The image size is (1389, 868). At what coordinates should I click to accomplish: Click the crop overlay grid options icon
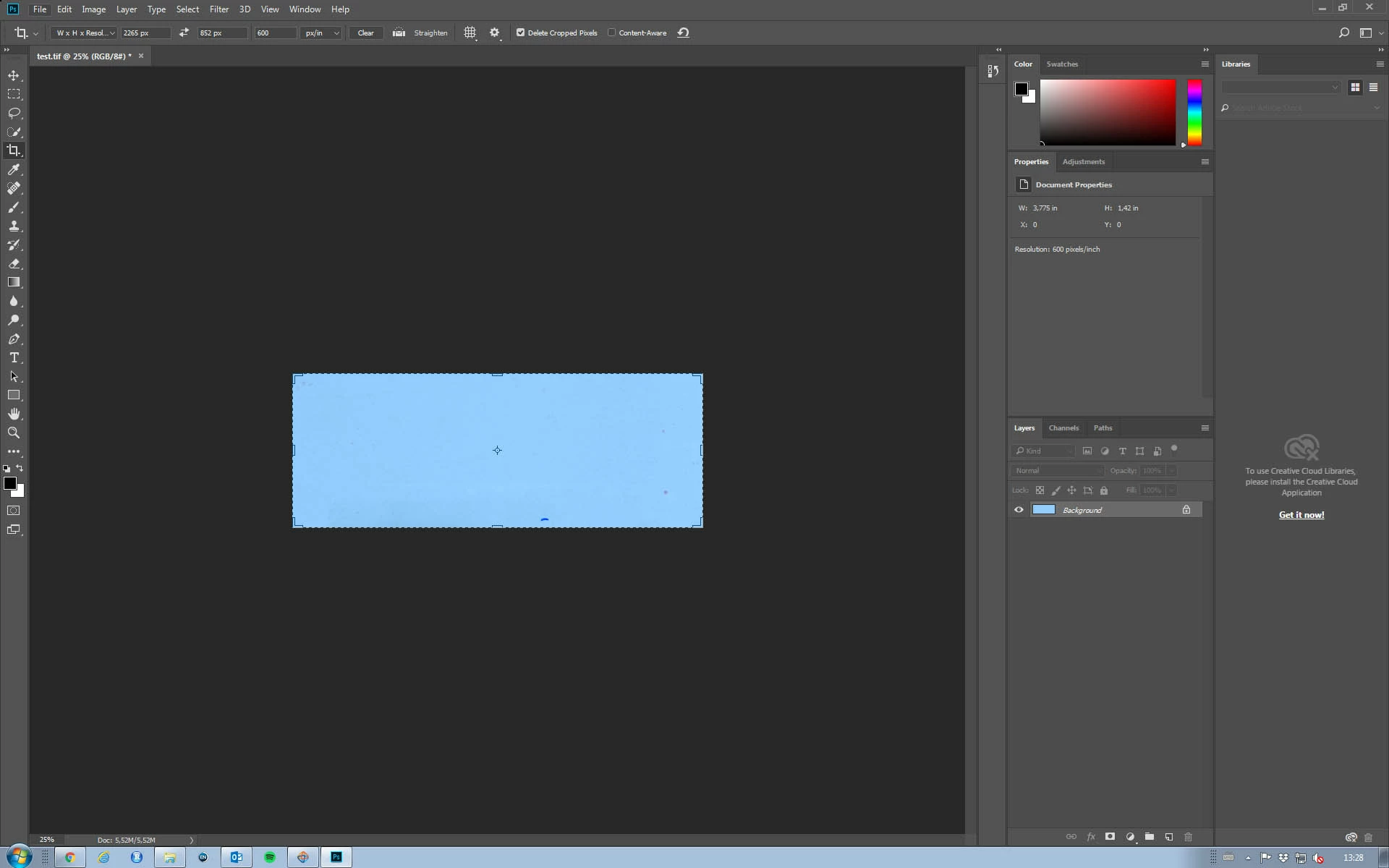pyautogui.click(x=470, y=33)
